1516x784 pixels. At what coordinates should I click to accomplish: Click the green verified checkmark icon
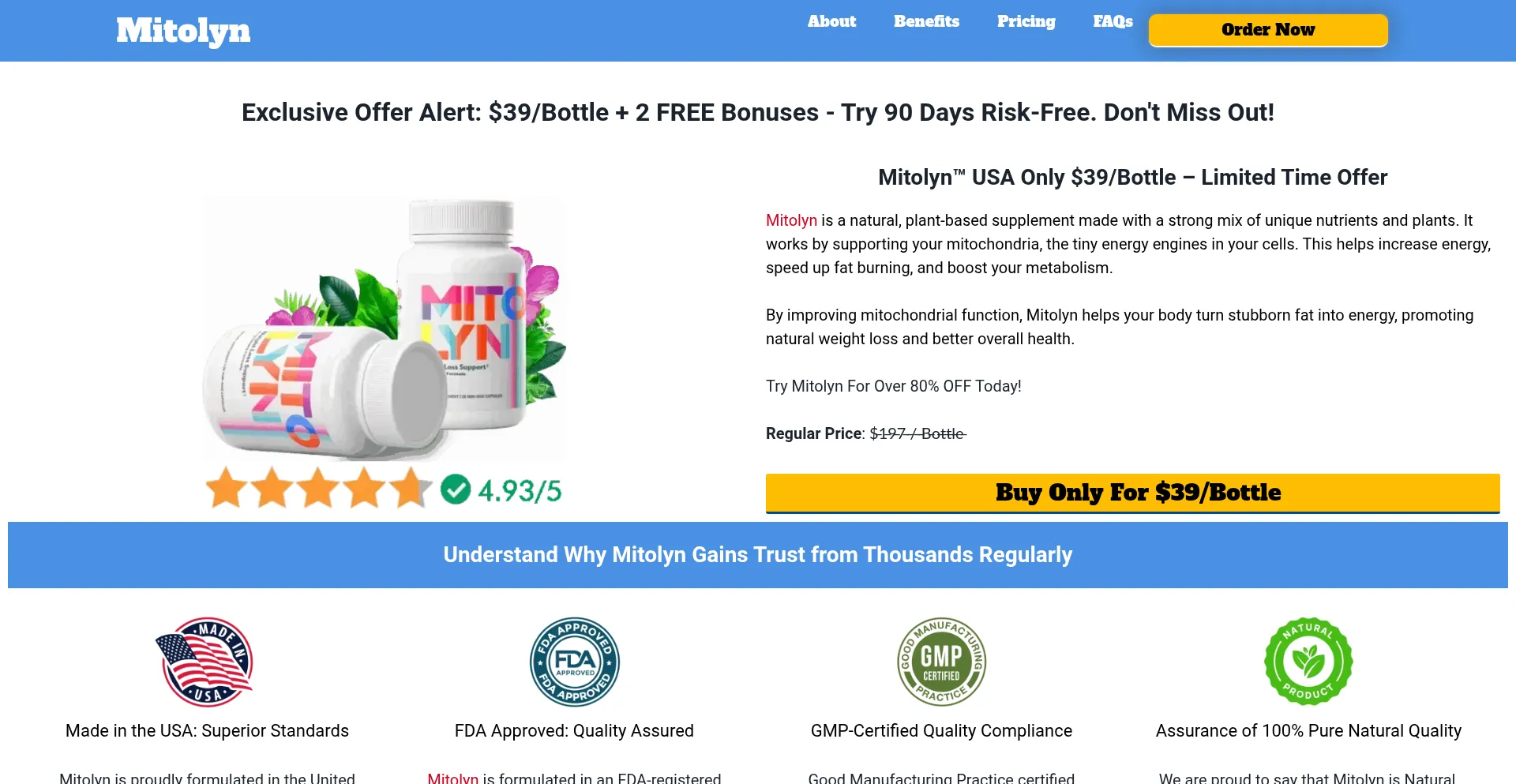[x=456, y=490]
